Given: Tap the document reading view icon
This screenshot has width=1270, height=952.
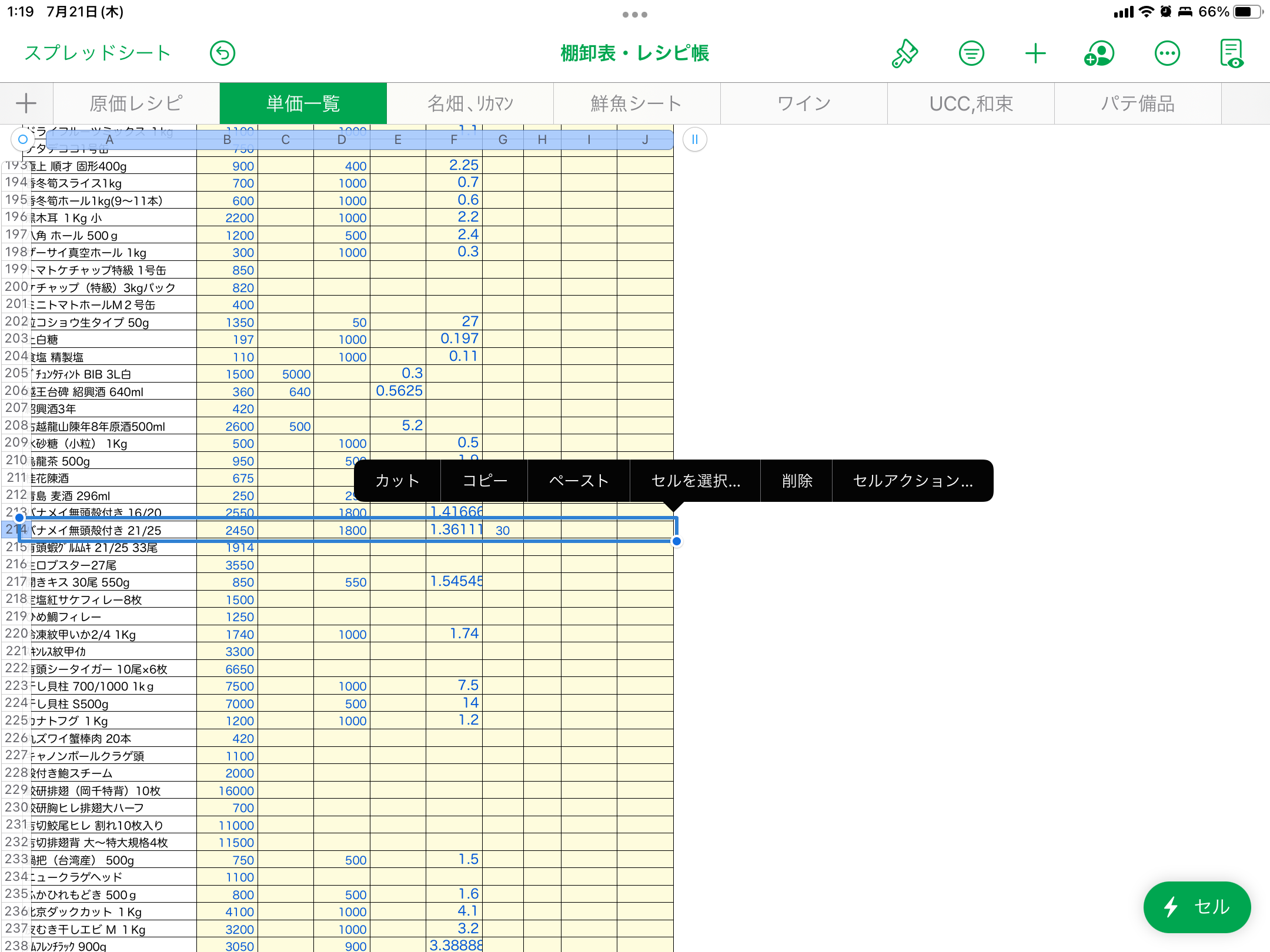Looking at the screenshot, I should tap(1232, 53).
